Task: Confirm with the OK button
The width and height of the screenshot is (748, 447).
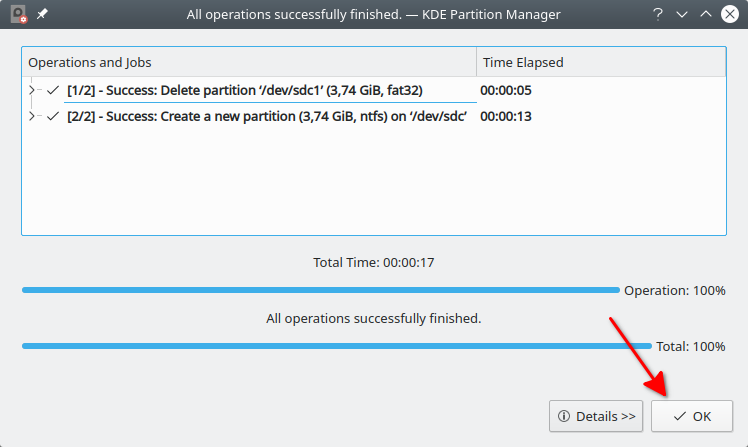Action: click(692, 416)
